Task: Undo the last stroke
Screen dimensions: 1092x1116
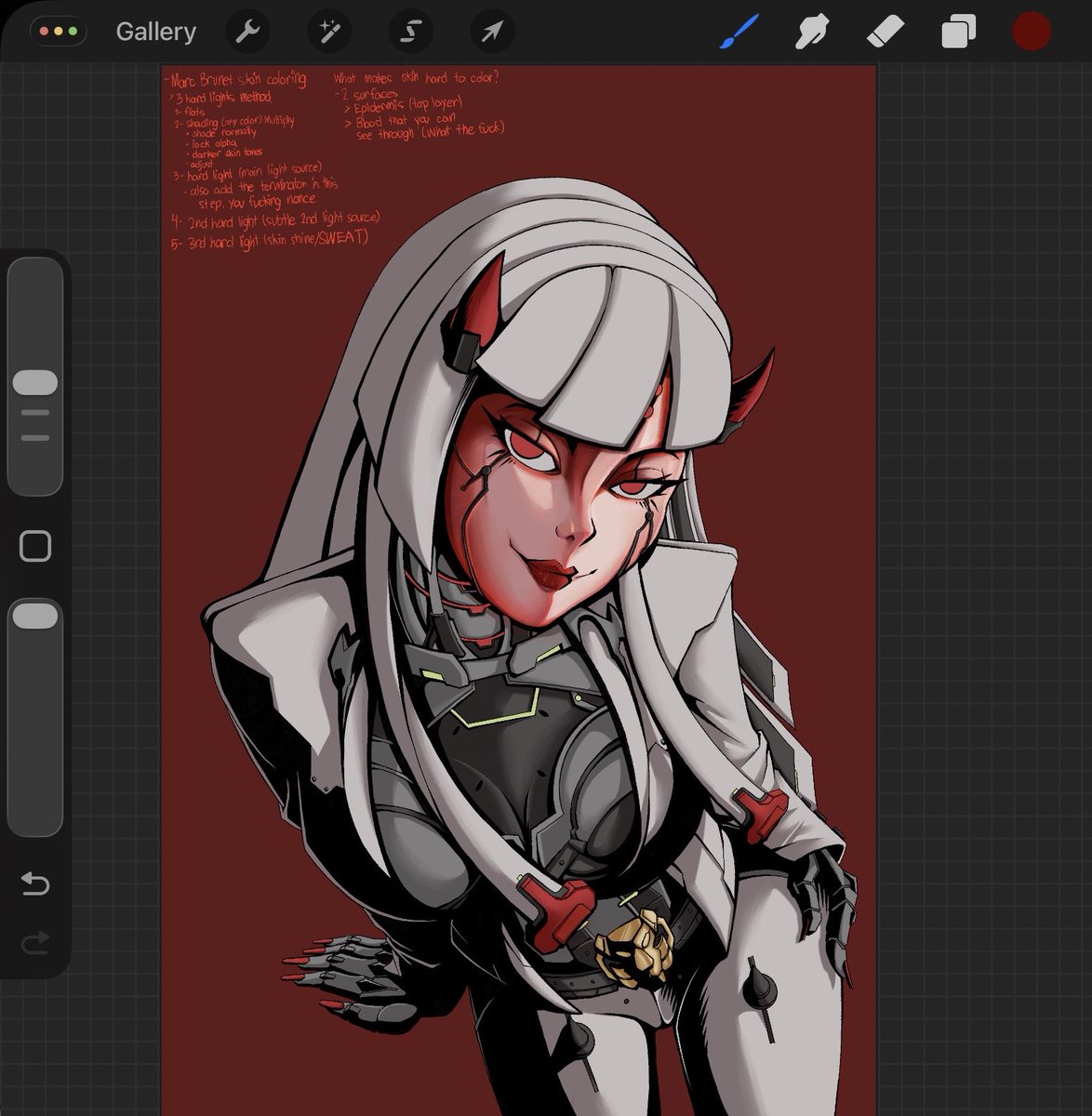Action: pyautogui.click(x=35, y=883)
